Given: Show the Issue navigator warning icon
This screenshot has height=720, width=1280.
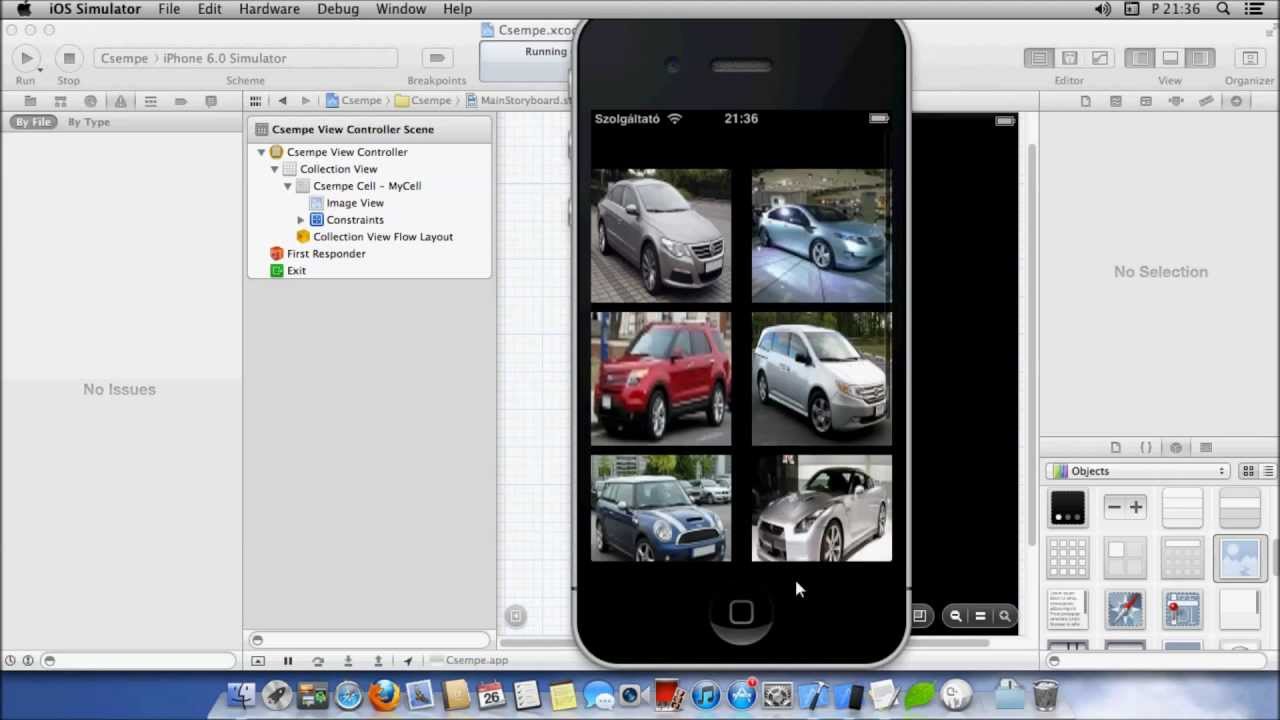Looking at the screenshot, I should pos(121,101).
